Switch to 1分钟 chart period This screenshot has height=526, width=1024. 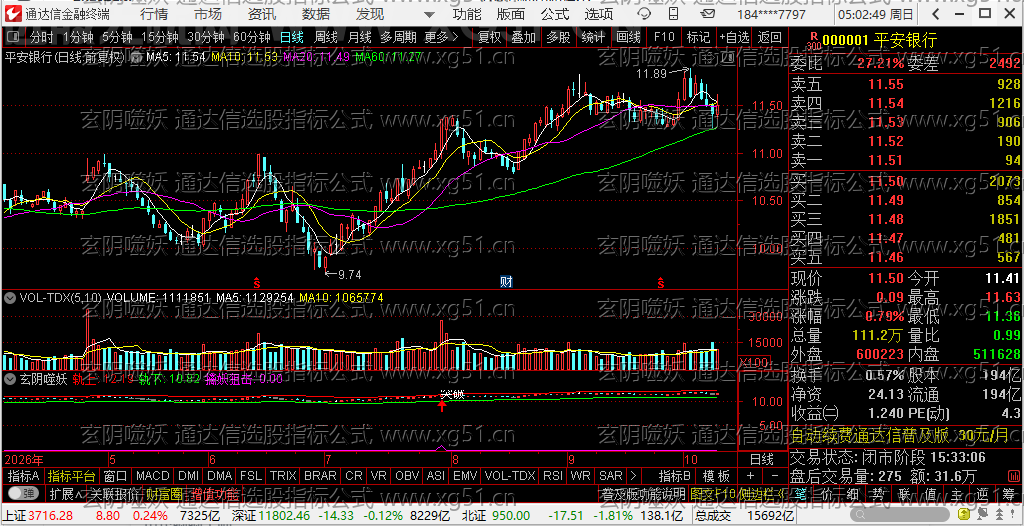click(x=79, y=37)
